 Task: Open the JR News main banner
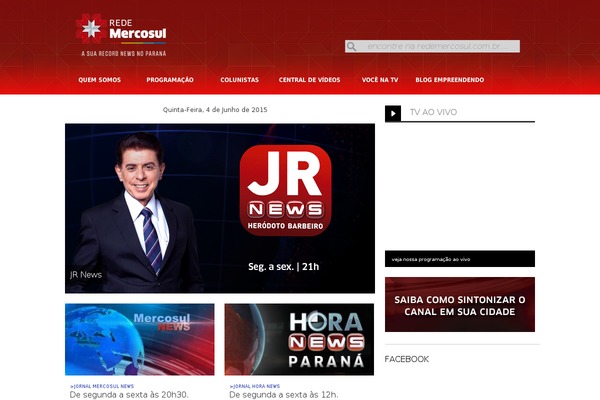coord(220,208)
